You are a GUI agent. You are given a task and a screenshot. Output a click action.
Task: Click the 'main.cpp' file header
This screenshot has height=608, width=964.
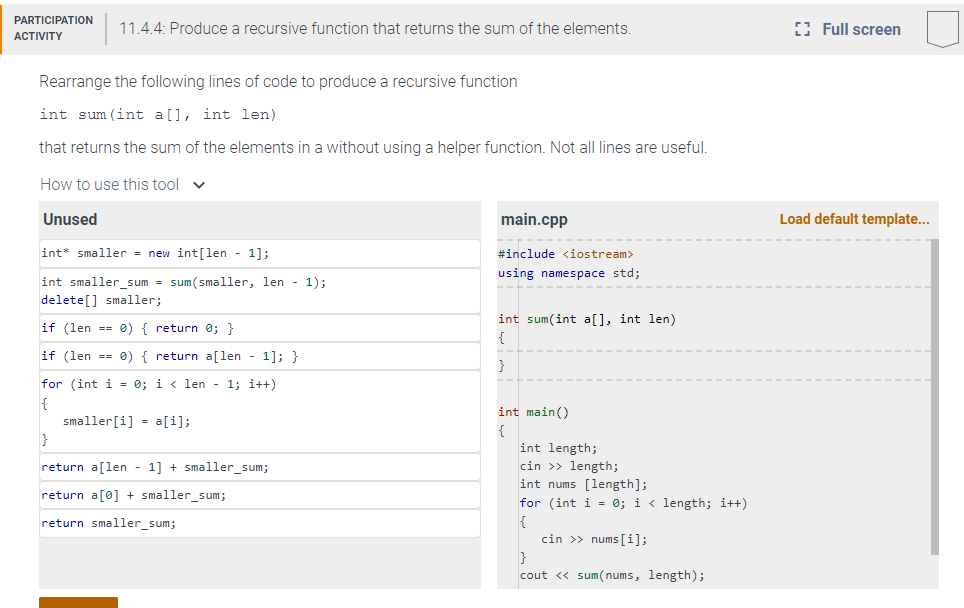coord(534,219)
